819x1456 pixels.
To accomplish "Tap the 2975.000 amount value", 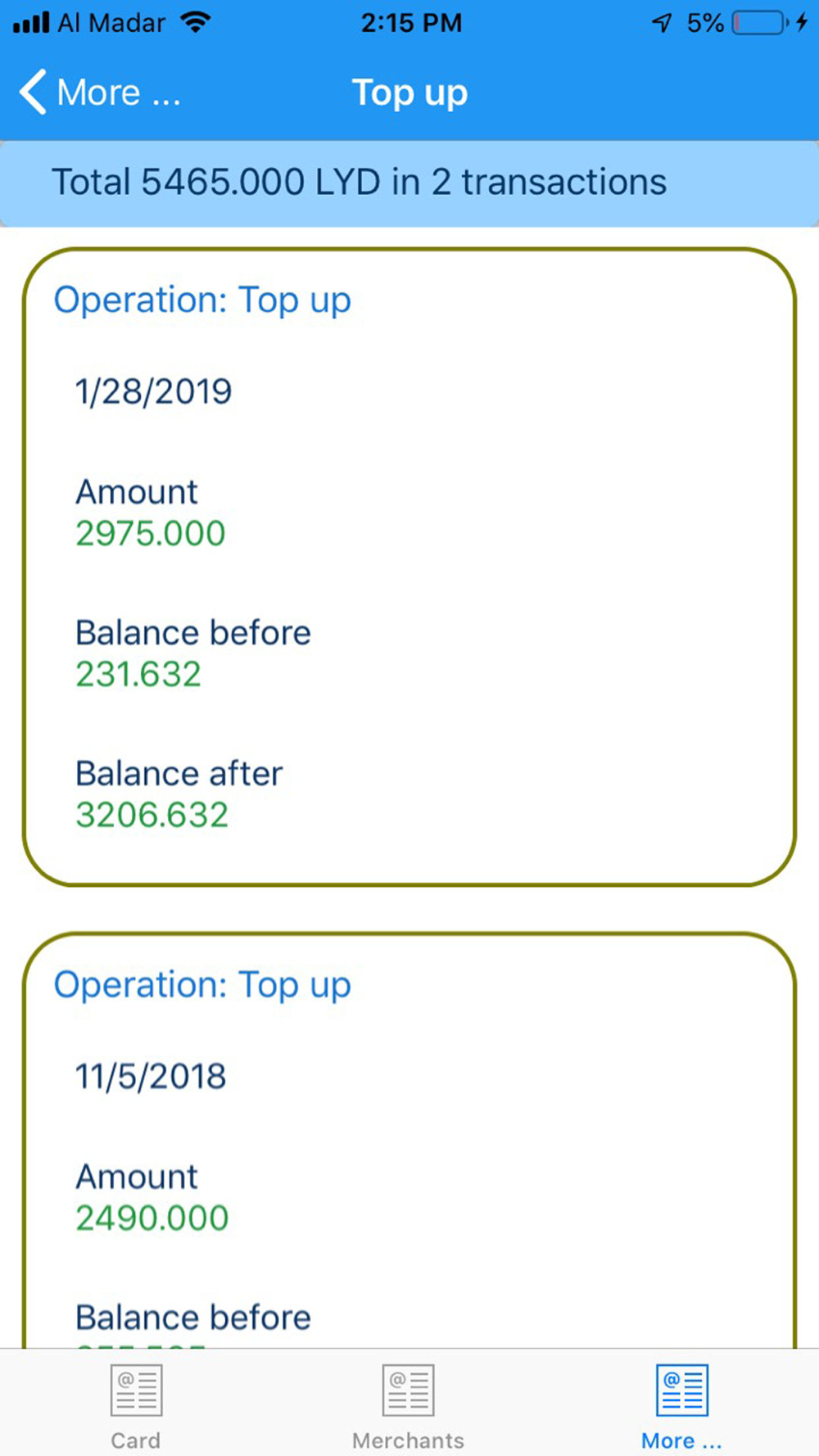I will 151,534.
